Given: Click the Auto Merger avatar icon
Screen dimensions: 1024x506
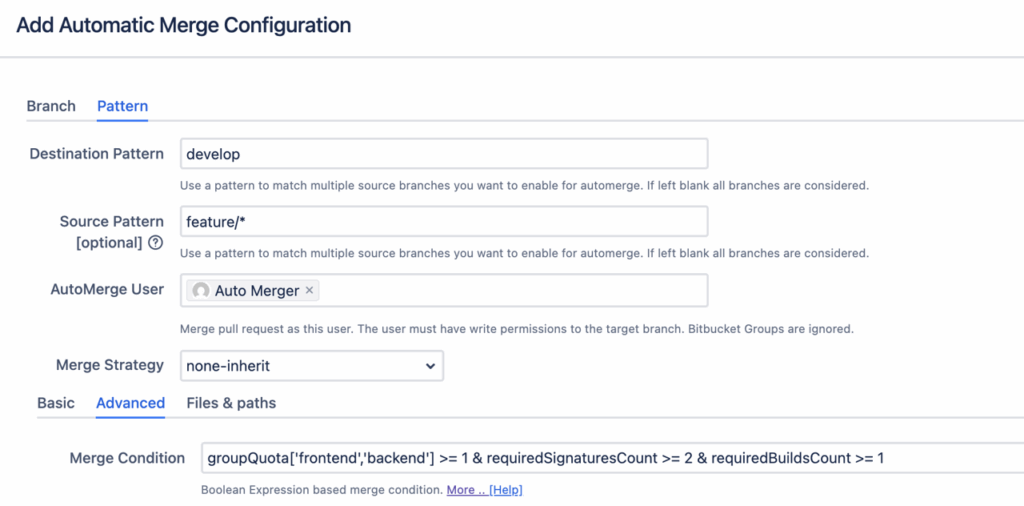Looking at the screenshot, I should pos(201,291).
